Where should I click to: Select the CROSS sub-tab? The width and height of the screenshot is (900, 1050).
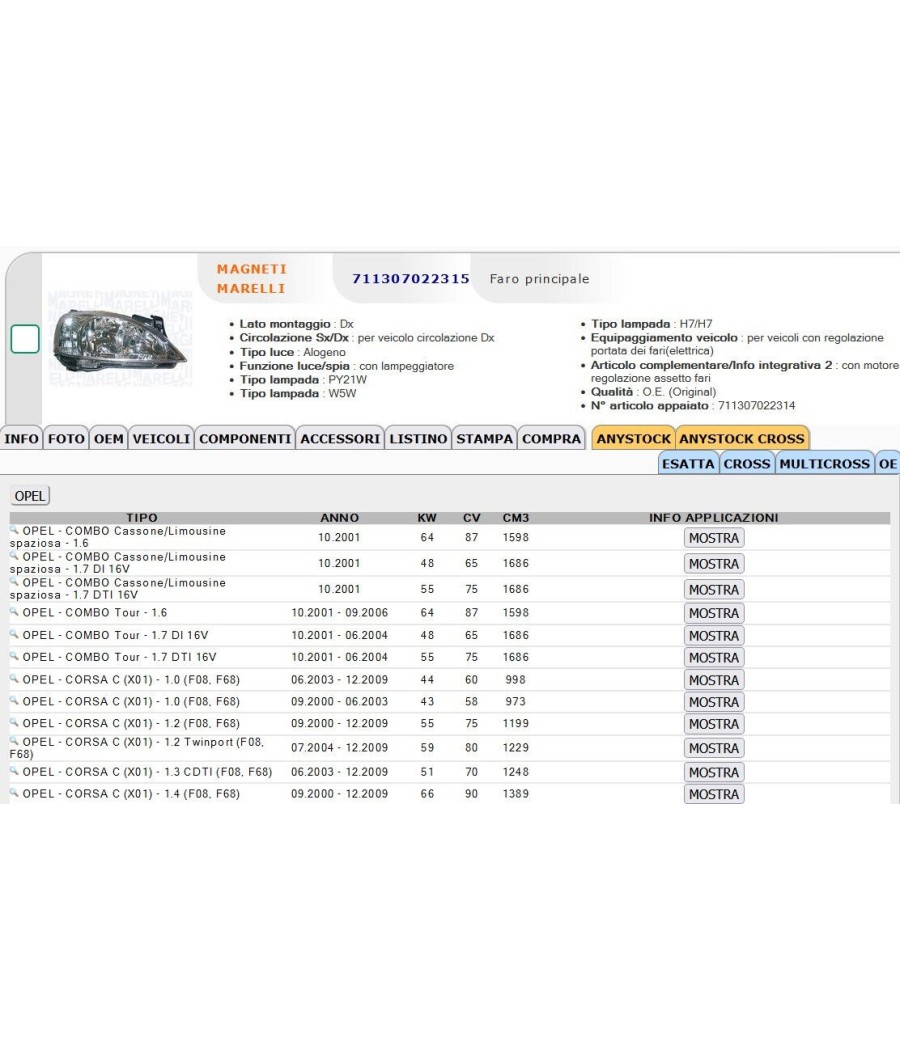click(747, 463)
